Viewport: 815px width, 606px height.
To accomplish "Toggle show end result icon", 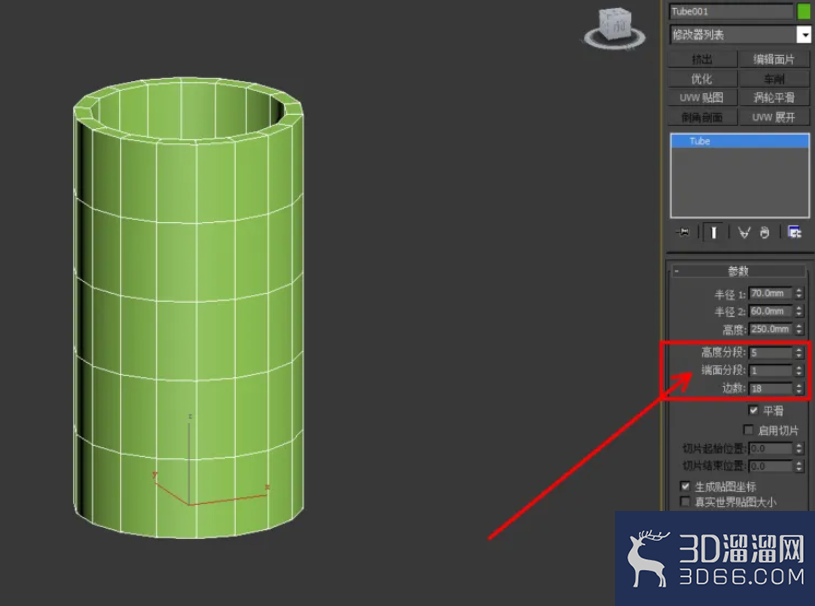I will pyautogui.click(x=714, y=232).
